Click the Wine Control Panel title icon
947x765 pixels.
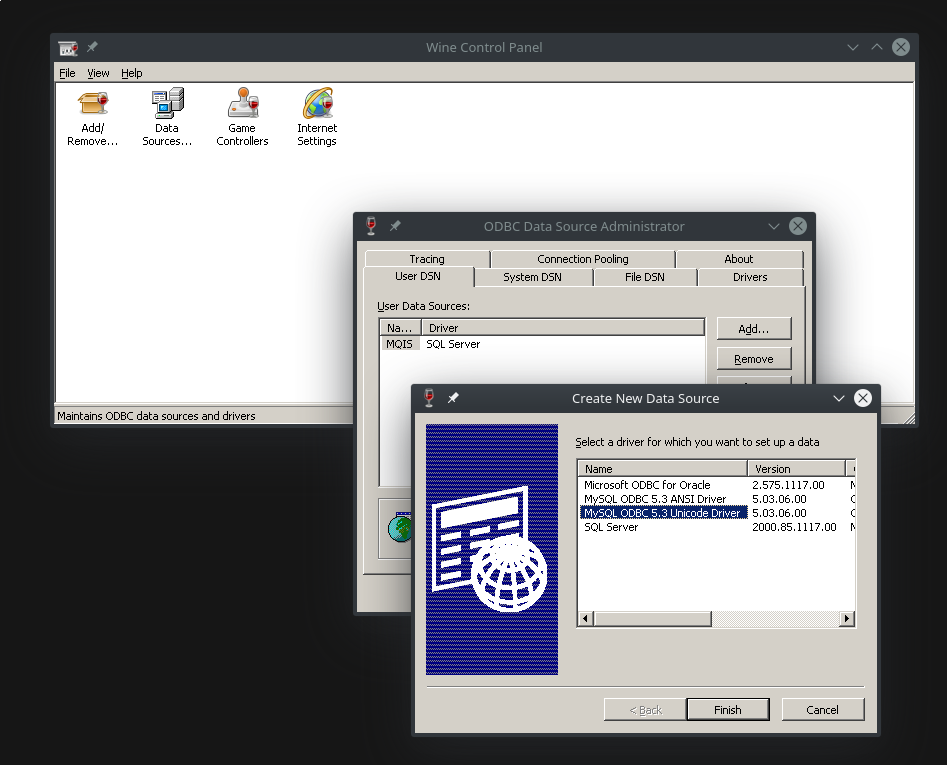point(68,48)
